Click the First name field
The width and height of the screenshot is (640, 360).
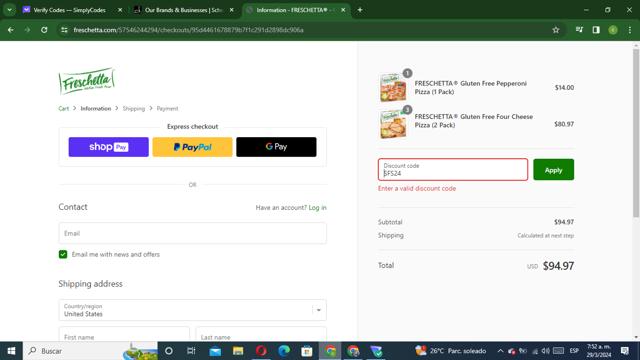(124, 335)
